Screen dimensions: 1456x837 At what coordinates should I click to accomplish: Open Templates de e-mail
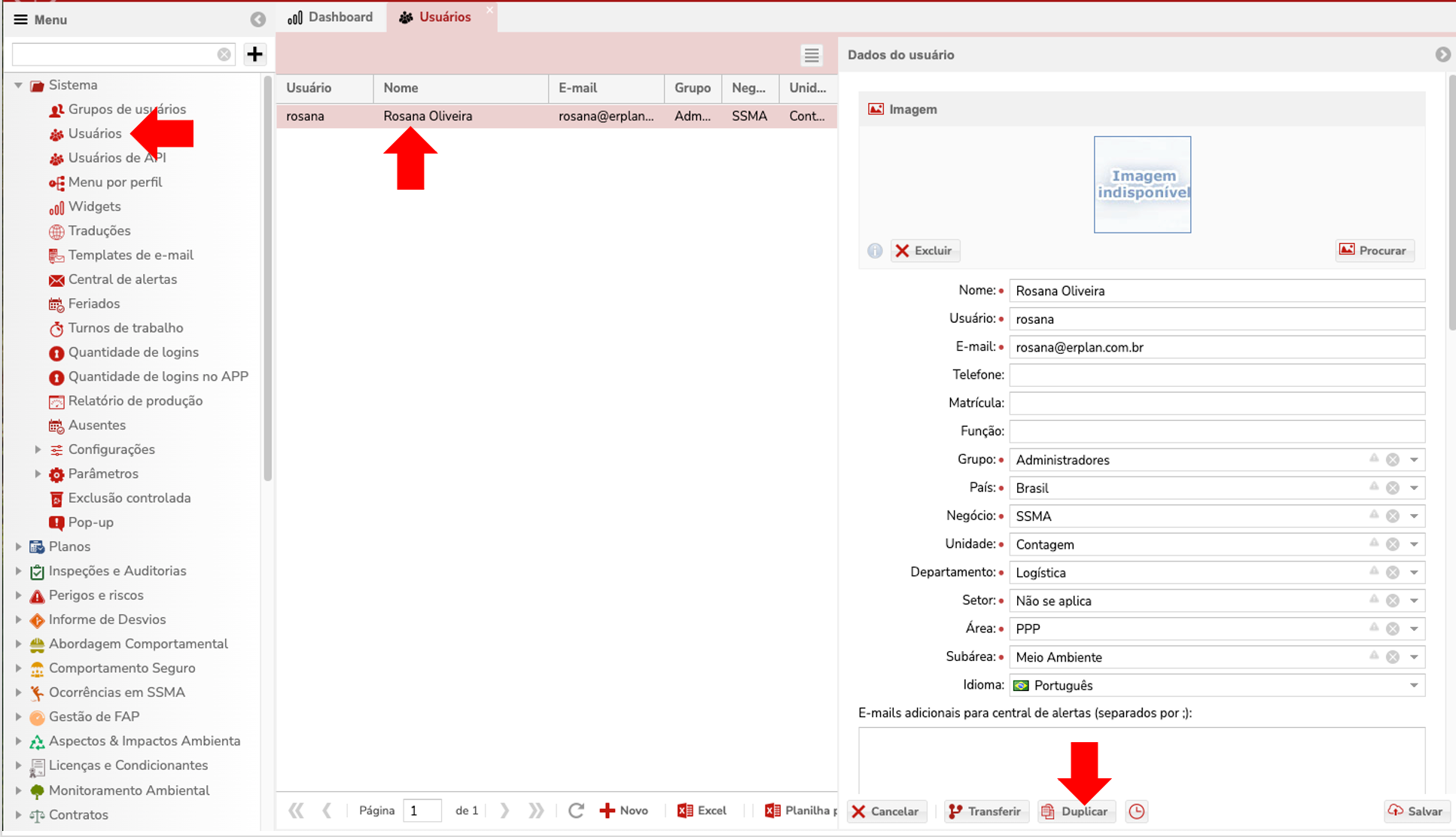130,255
